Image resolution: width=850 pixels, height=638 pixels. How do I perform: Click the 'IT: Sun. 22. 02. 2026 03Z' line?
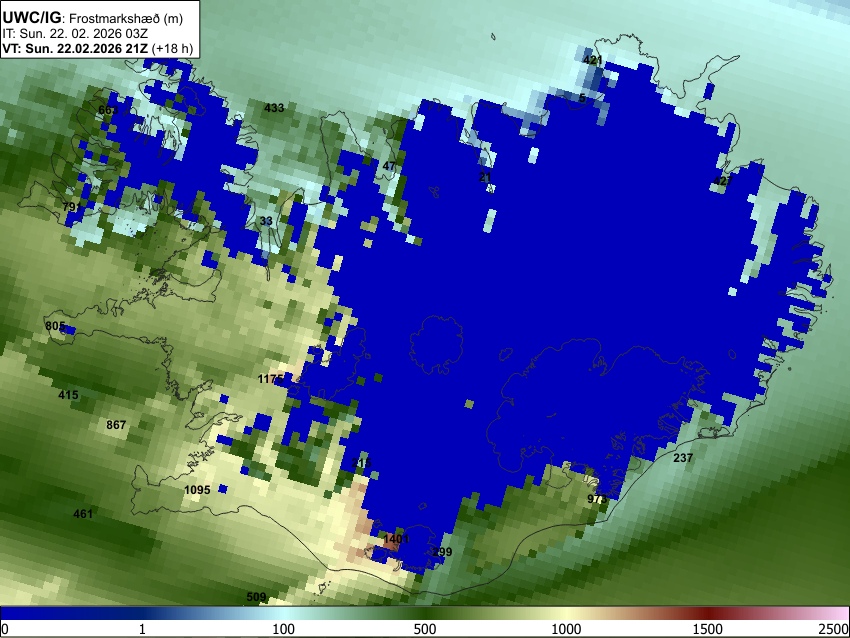tap(75, 34)
